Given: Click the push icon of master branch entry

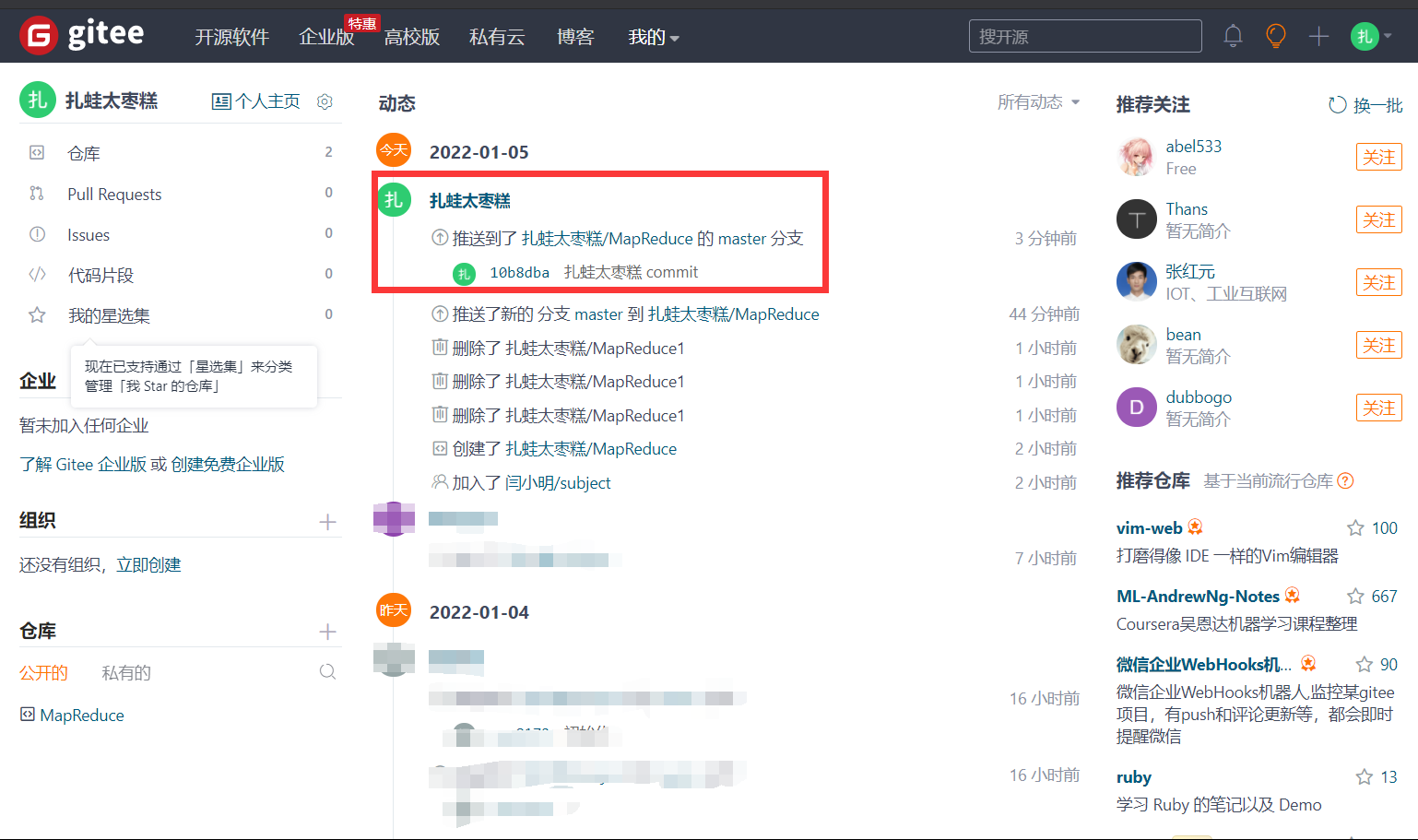Looking at the screenshot, I should point(440,314).
